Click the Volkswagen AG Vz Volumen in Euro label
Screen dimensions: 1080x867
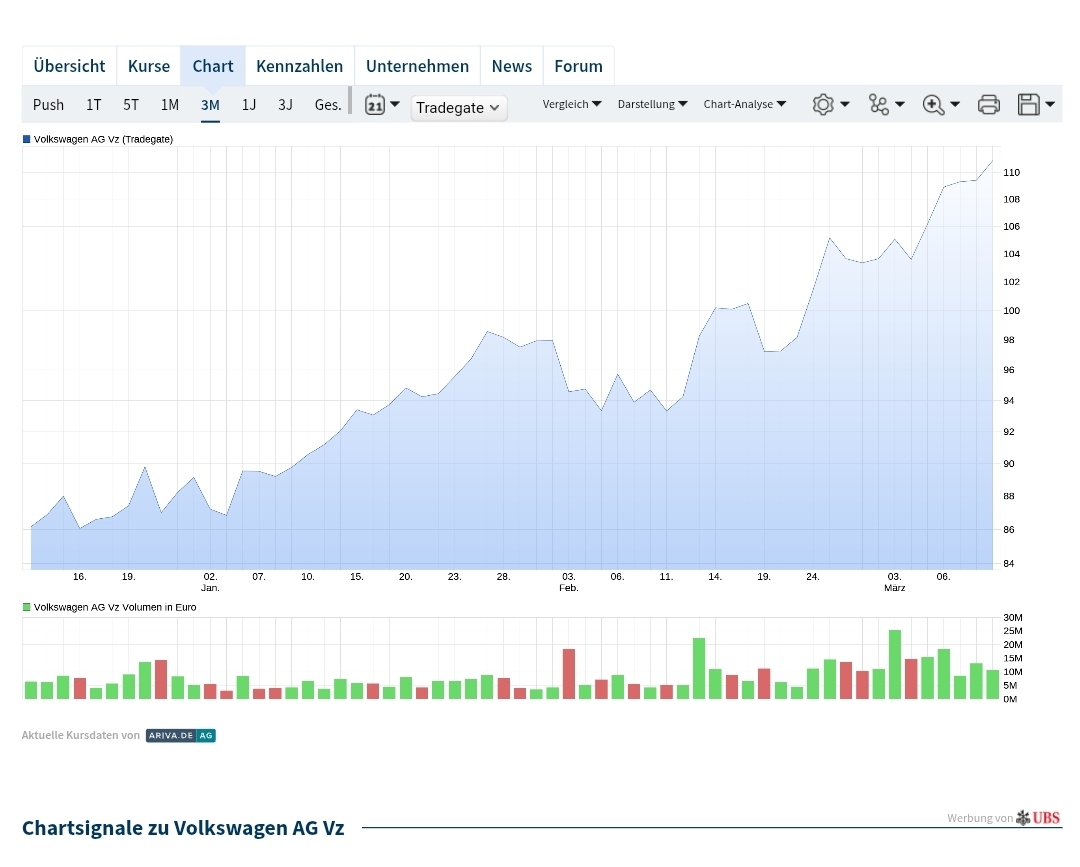tap(115, 607)
